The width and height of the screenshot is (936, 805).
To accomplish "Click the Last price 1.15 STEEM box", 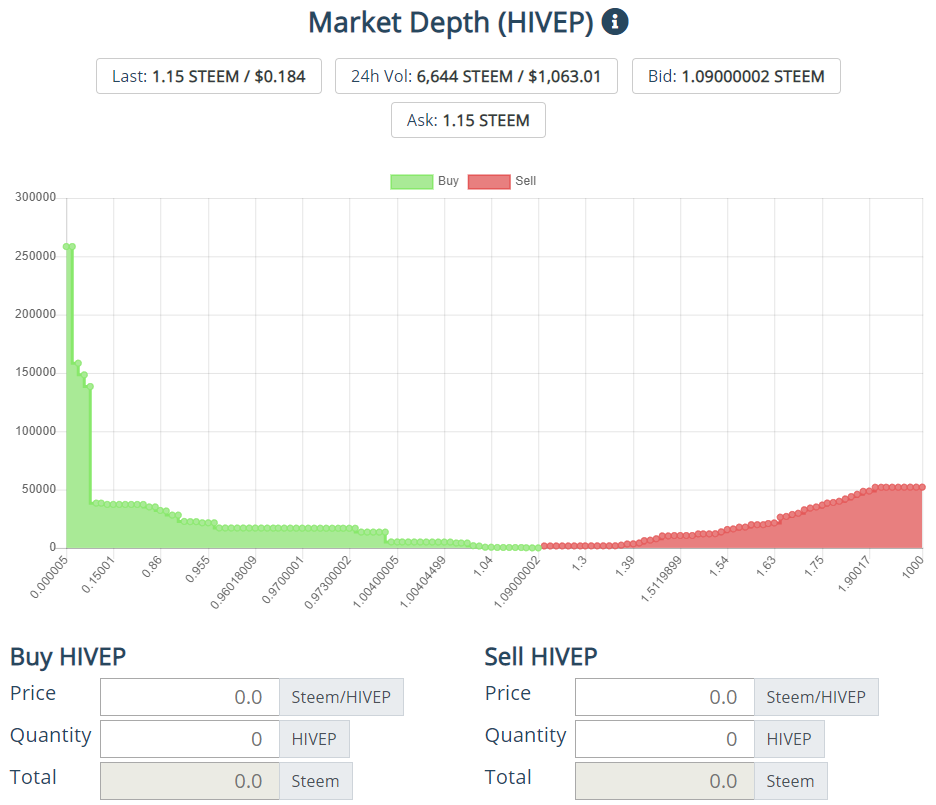I will tap(209, 76).
